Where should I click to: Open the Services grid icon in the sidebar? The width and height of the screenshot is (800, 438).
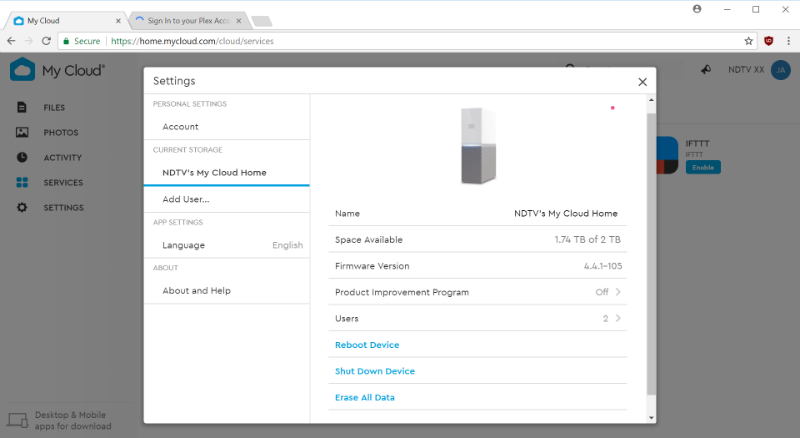click(22, 182)
